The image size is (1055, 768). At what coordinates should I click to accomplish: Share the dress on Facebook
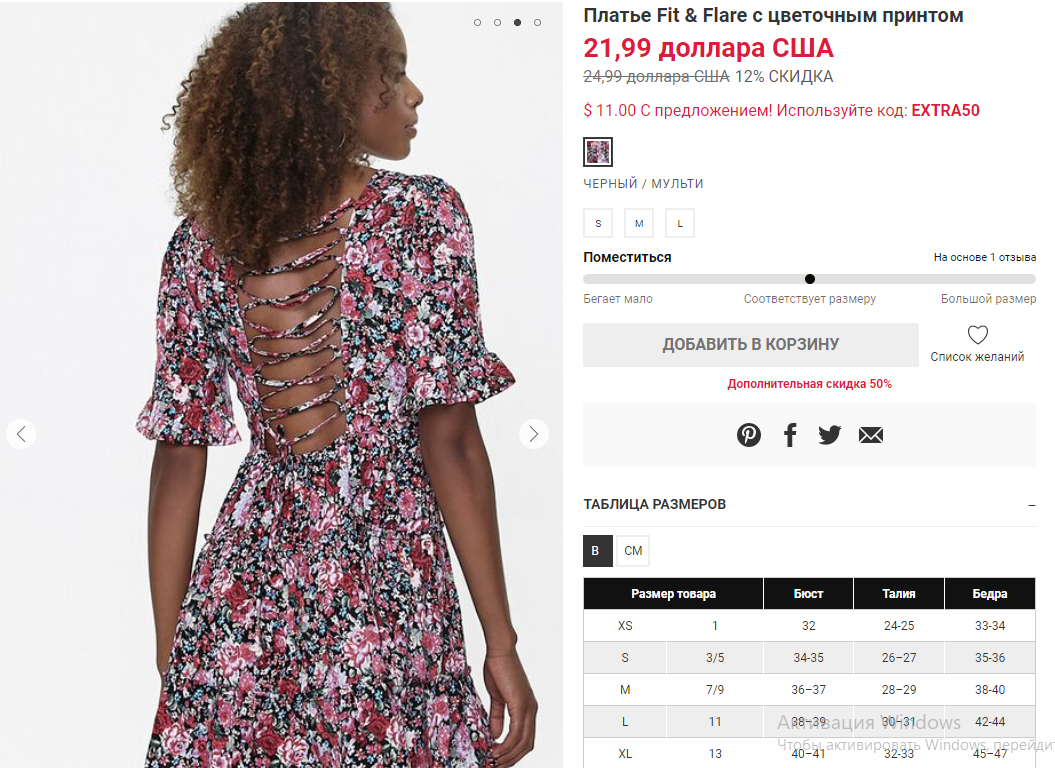click(x=790, y=435)
